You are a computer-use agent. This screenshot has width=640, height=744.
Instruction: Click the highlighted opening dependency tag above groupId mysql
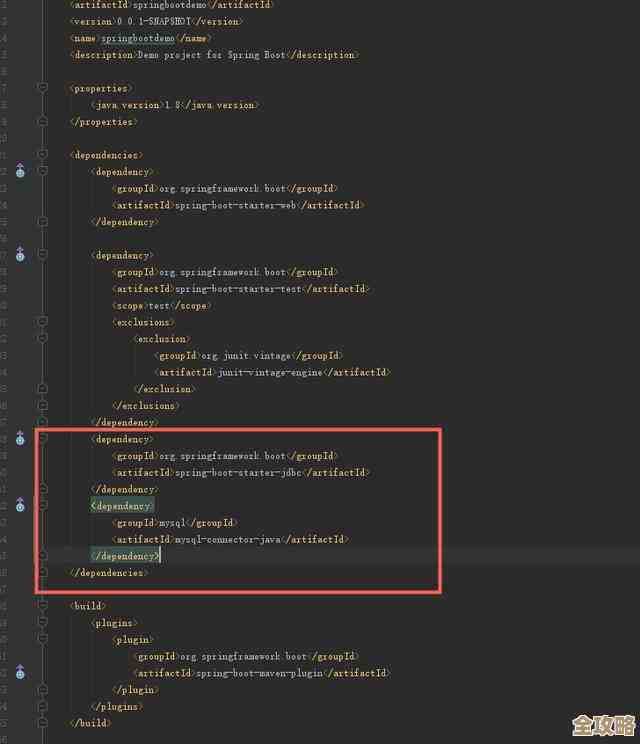[122, 506]
